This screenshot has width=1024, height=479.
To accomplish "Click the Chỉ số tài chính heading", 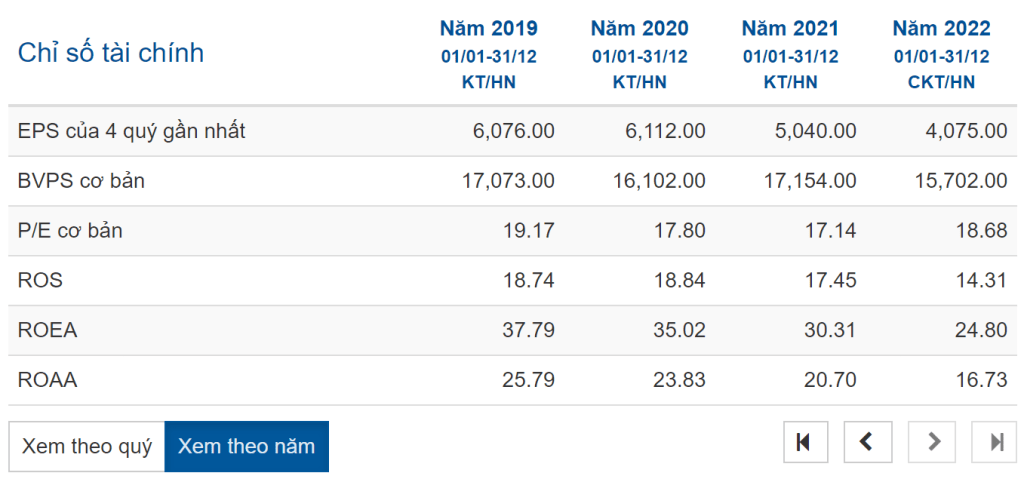I will 111,53.
